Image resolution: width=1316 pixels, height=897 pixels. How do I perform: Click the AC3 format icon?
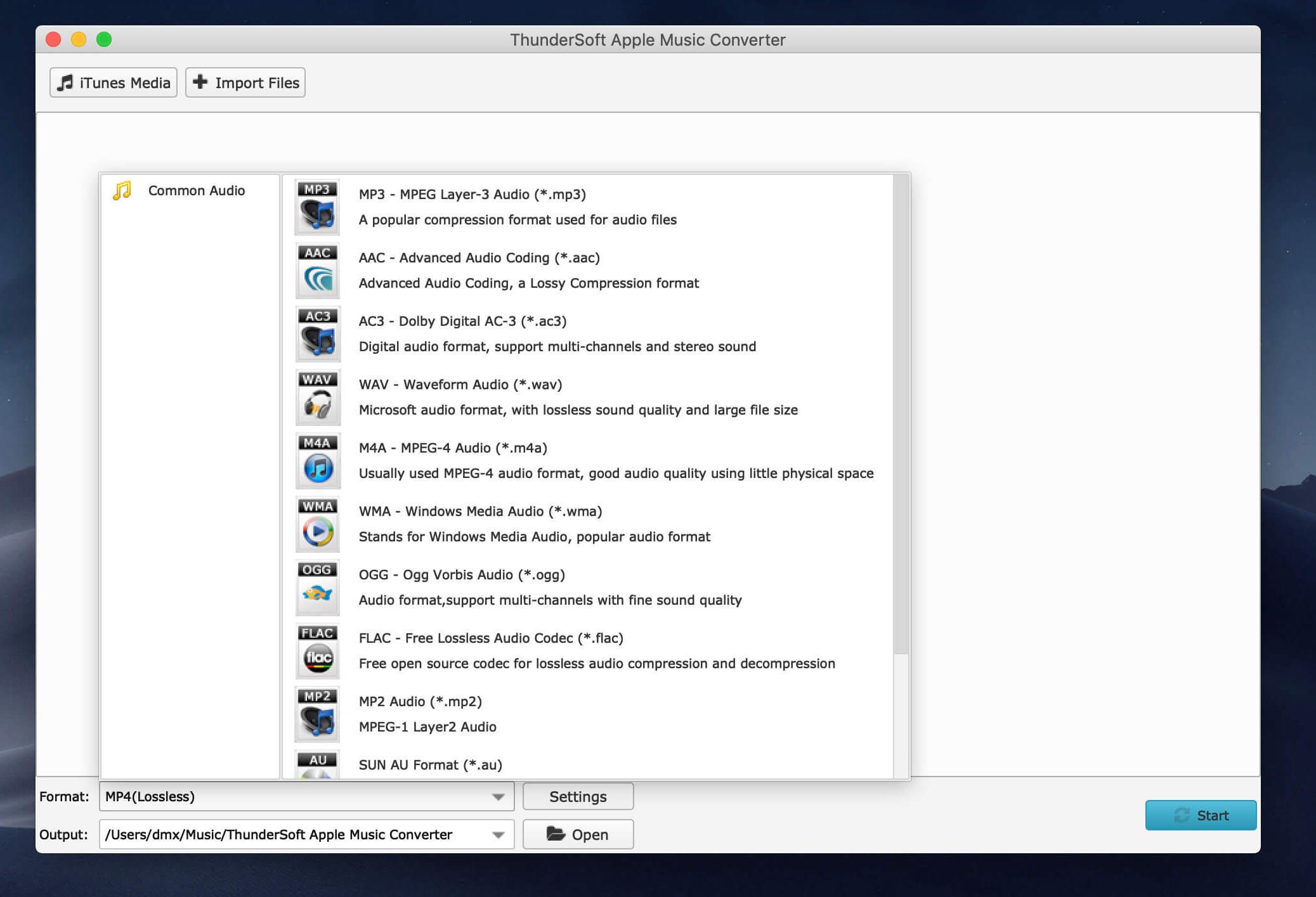coord(317,334)
